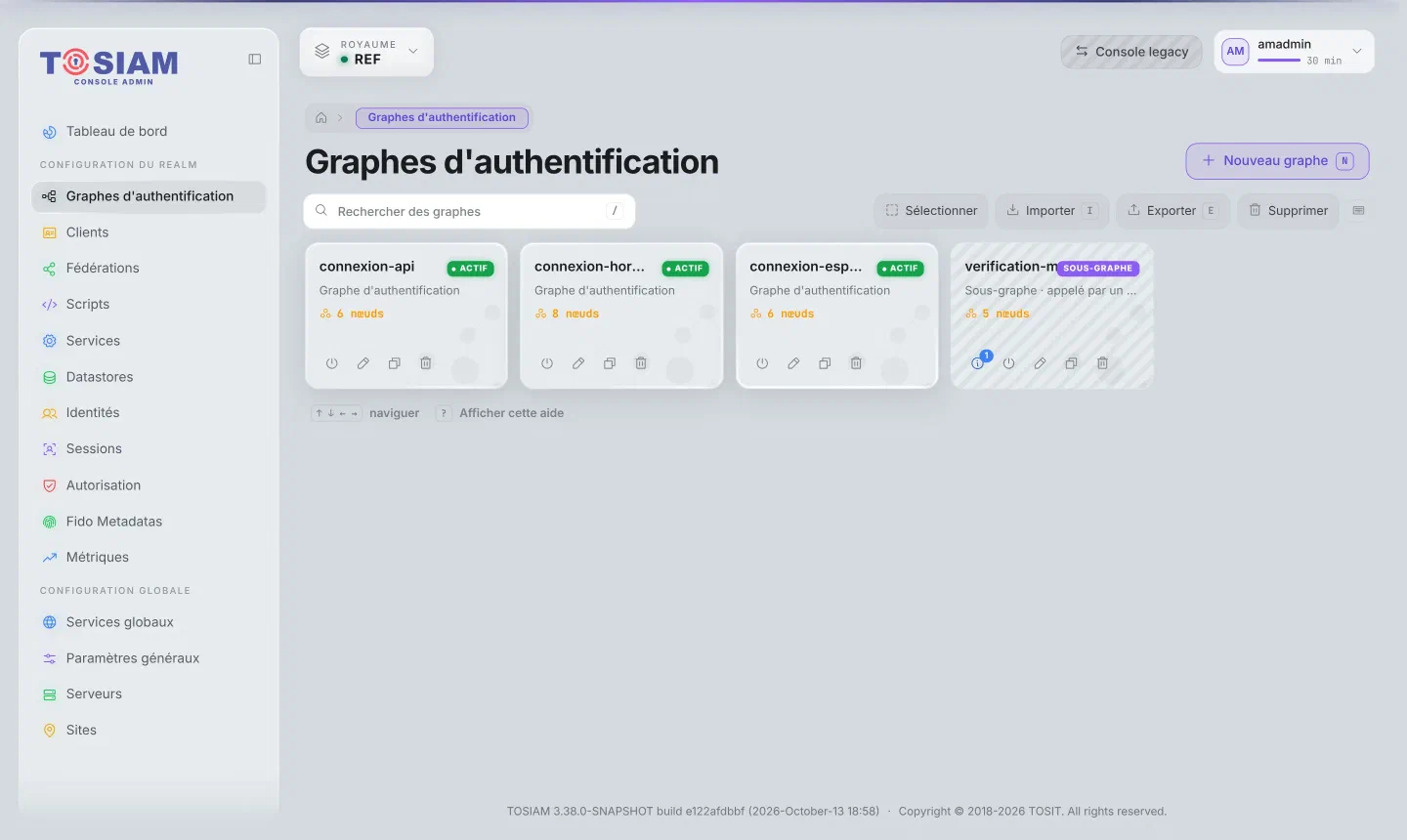Toggle power on verification sous-graphe
1407x840 pixels.
(x=1008, y=363)
